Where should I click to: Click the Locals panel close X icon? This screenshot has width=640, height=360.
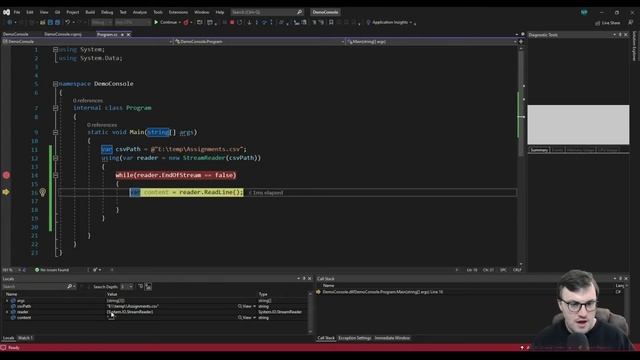309,279
